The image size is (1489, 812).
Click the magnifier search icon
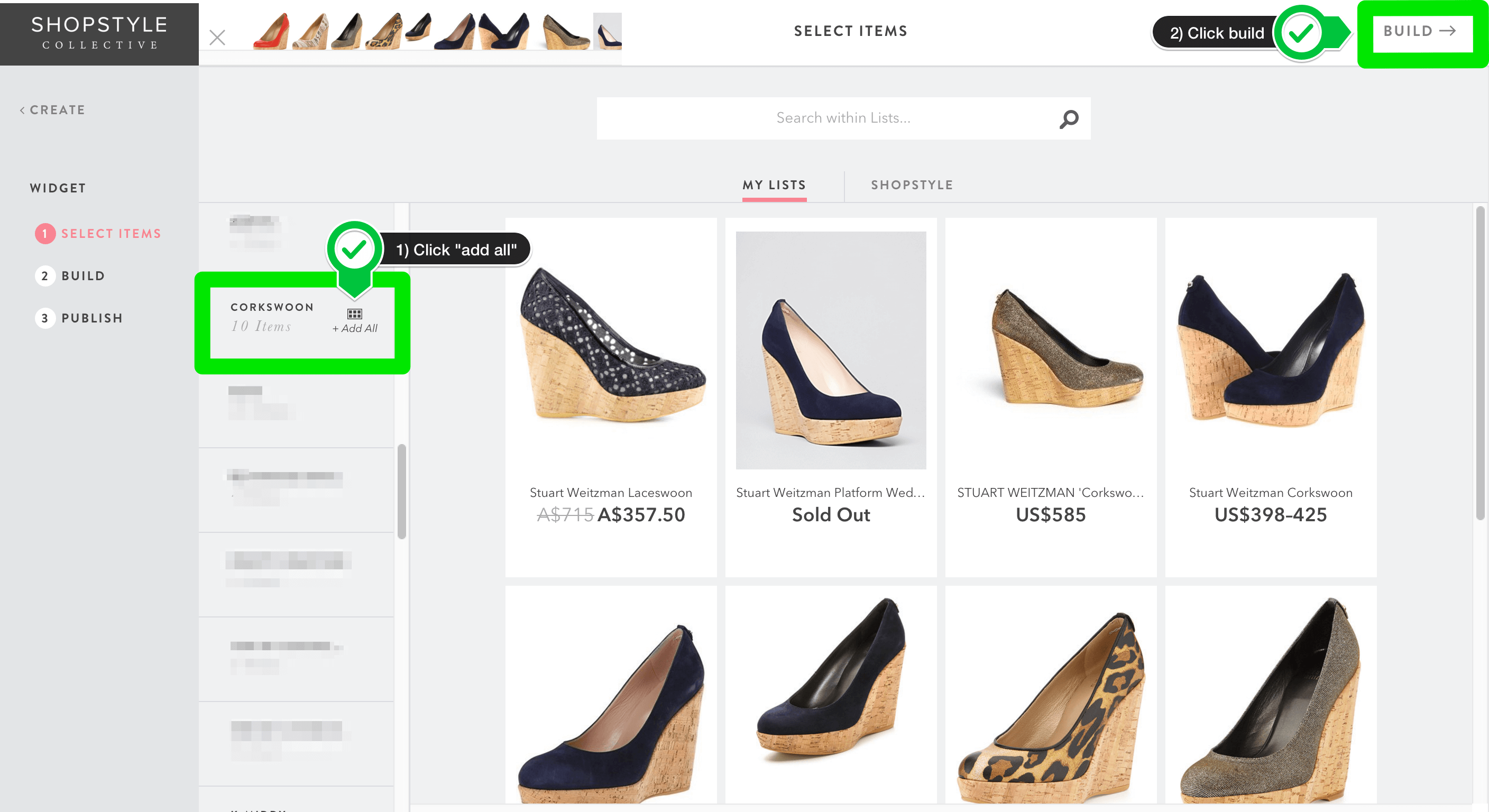pos(1068,118)
